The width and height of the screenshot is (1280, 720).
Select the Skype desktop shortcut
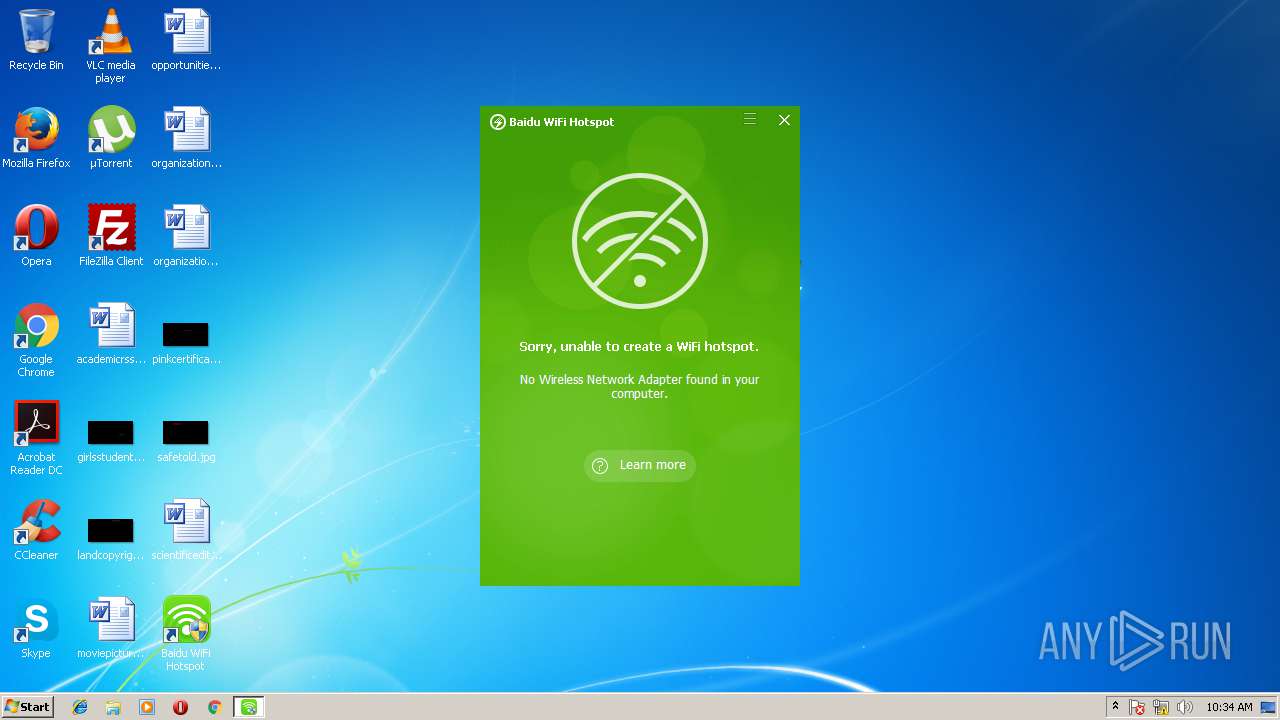pyautogui.click(x=36, y=628)
